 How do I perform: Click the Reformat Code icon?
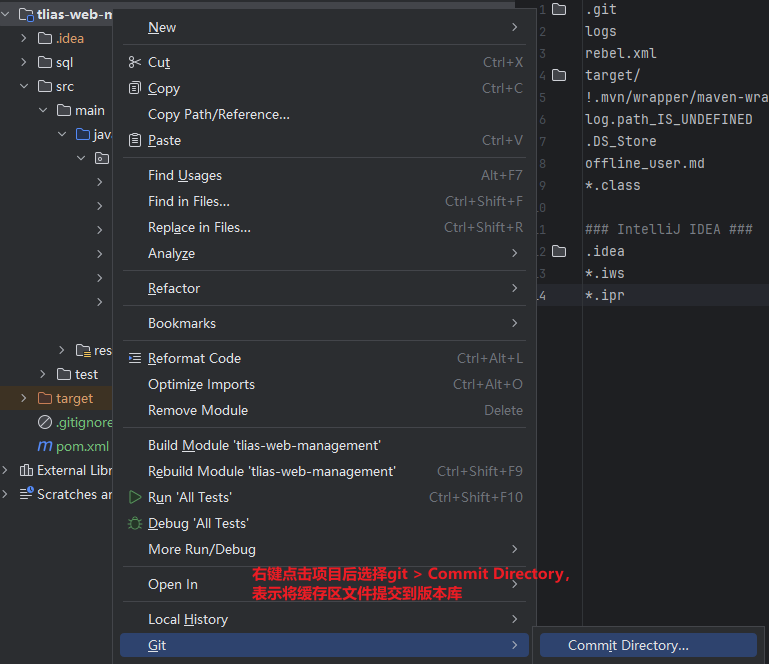point(134,358)
